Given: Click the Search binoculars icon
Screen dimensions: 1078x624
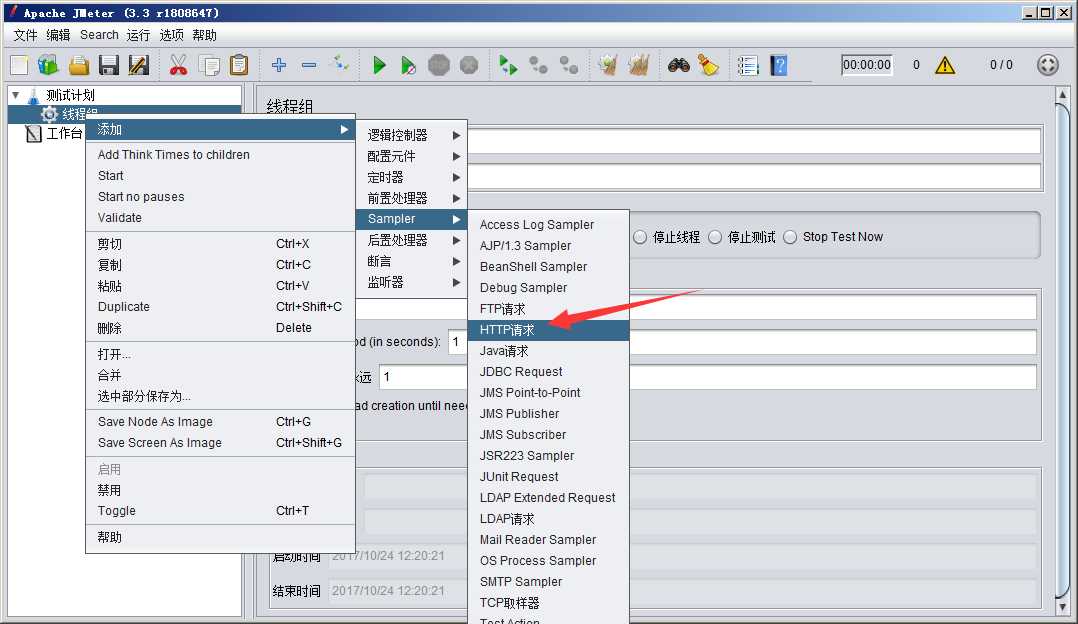Looking at the screenshot, I should [x=679, y=65].
